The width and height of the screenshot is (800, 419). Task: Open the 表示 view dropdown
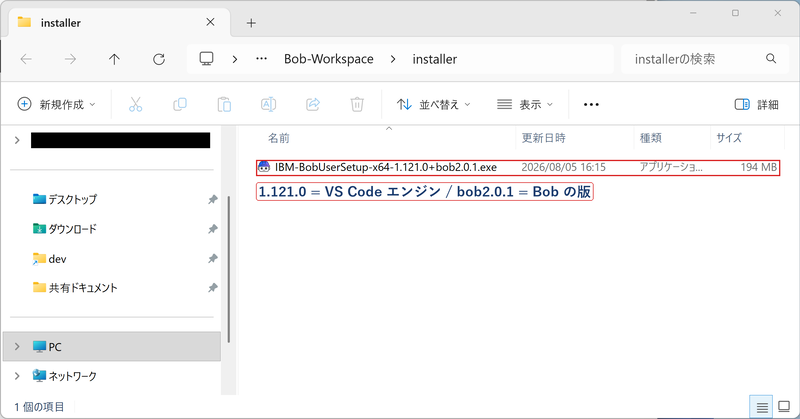click(525, 105)
